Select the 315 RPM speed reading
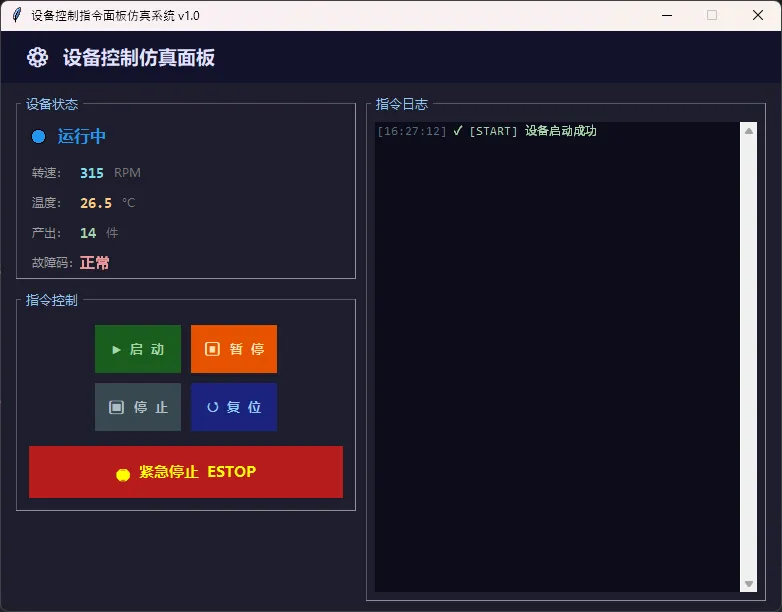The height and width of the screenshot is (612, 782). pos(92,173)
